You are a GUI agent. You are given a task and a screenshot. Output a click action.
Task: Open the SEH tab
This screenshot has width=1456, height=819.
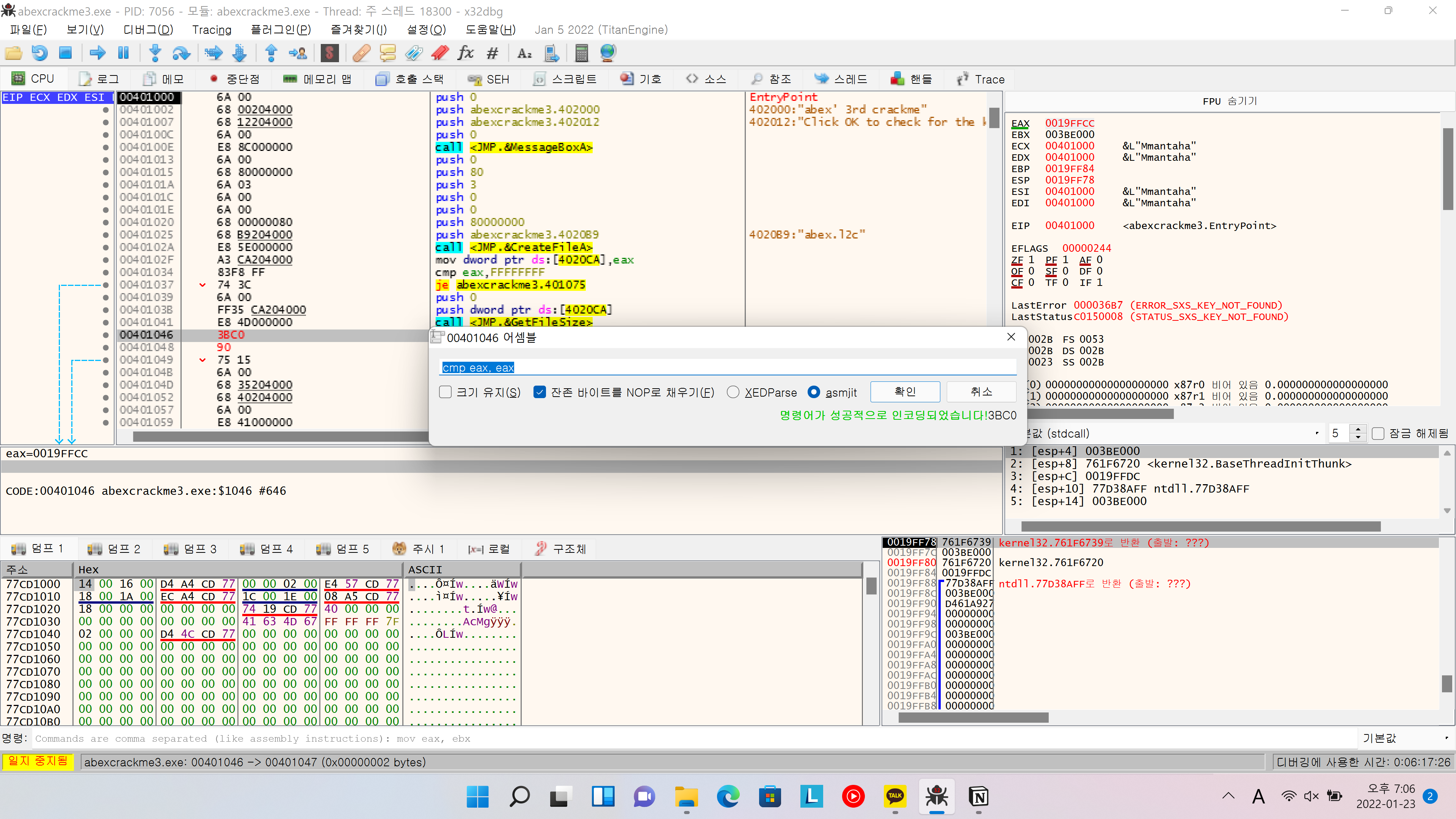[x=489, y=78]
